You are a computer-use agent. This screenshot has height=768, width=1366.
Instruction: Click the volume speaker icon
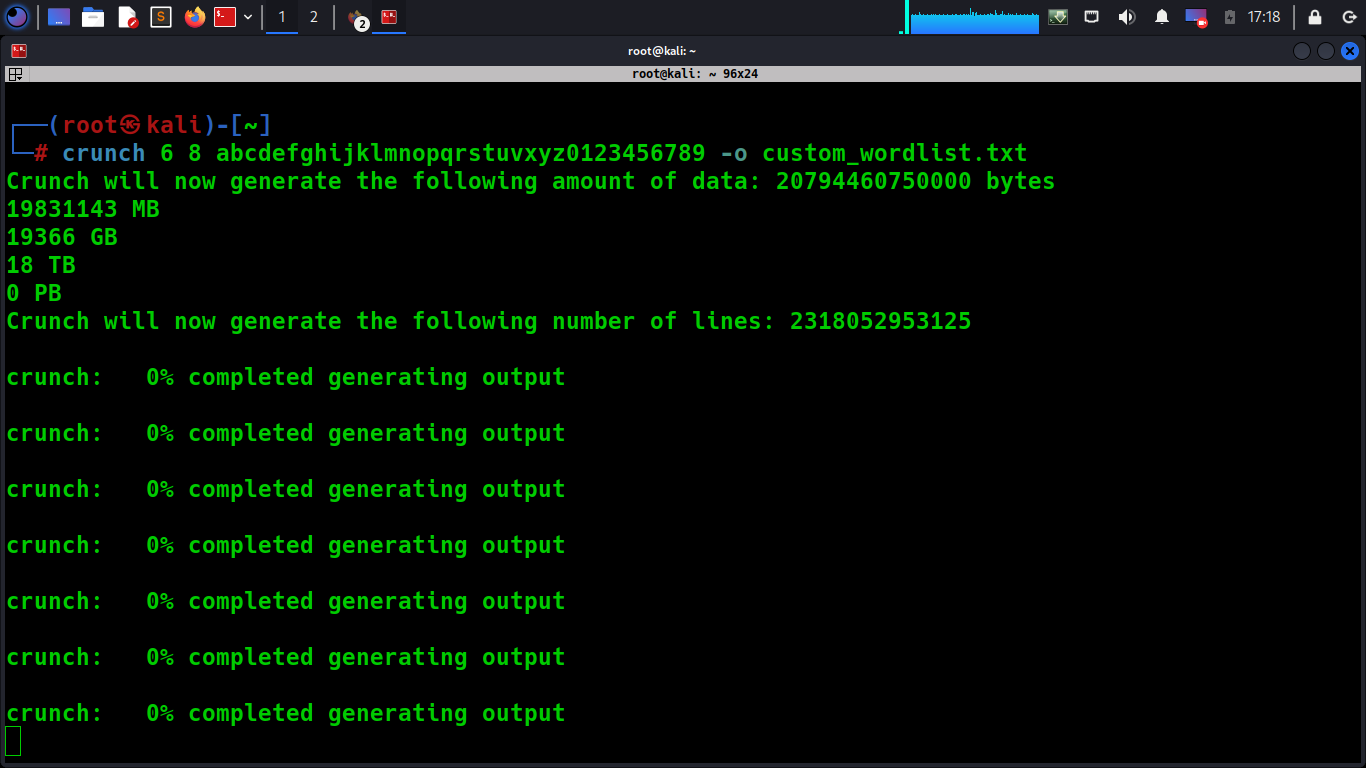(1127, 17)
